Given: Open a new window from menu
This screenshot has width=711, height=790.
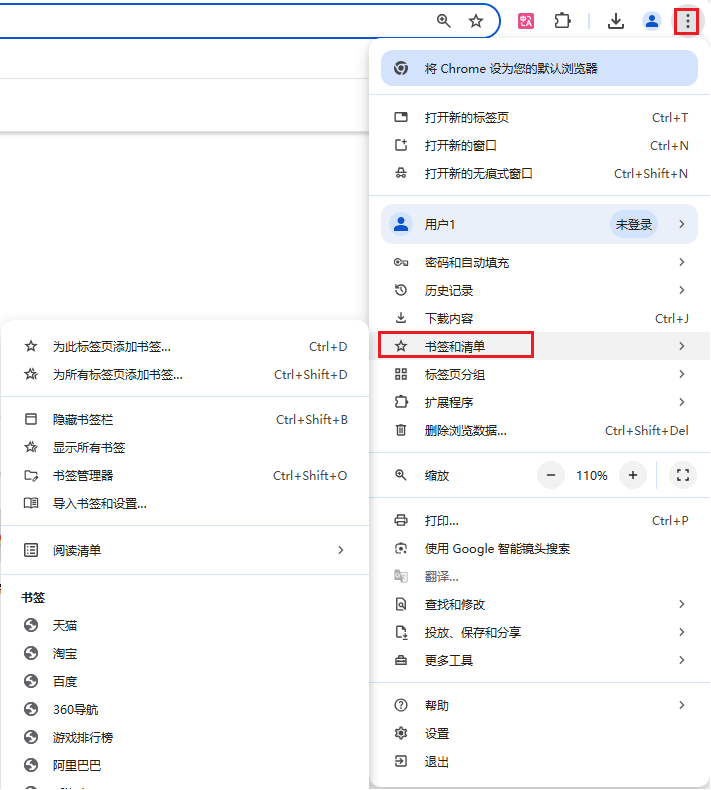Looking at the screenshot, I should (539, 146).
